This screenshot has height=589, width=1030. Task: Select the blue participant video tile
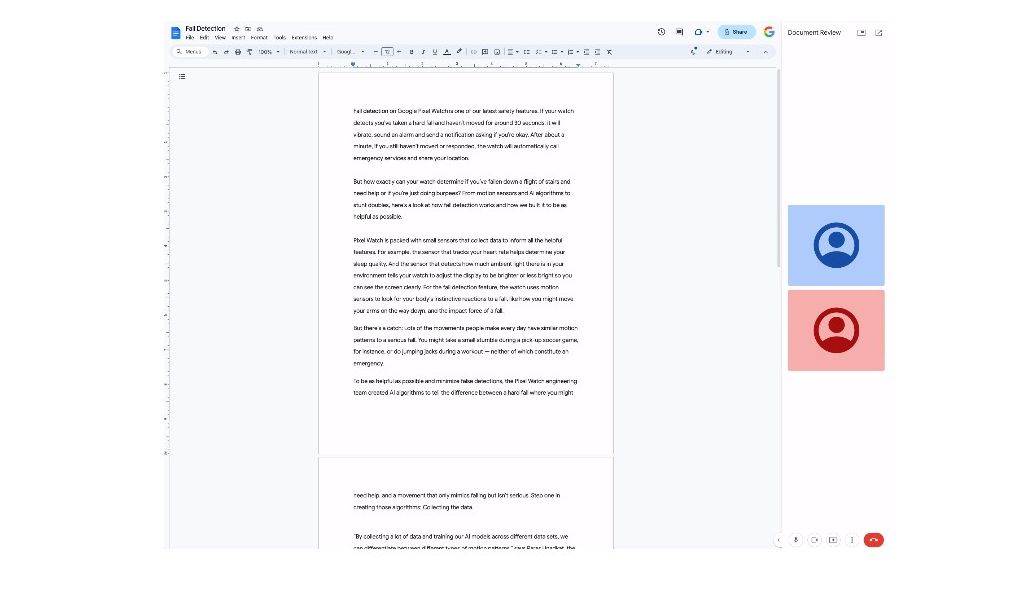836,245
